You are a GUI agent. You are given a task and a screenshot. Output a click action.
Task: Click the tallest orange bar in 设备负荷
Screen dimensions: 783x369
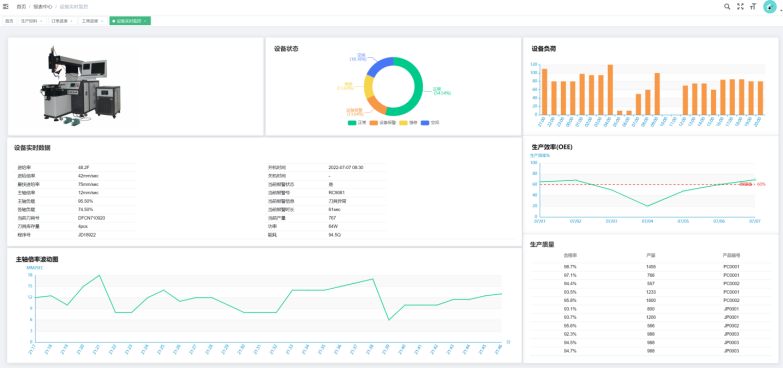(610, 90)
